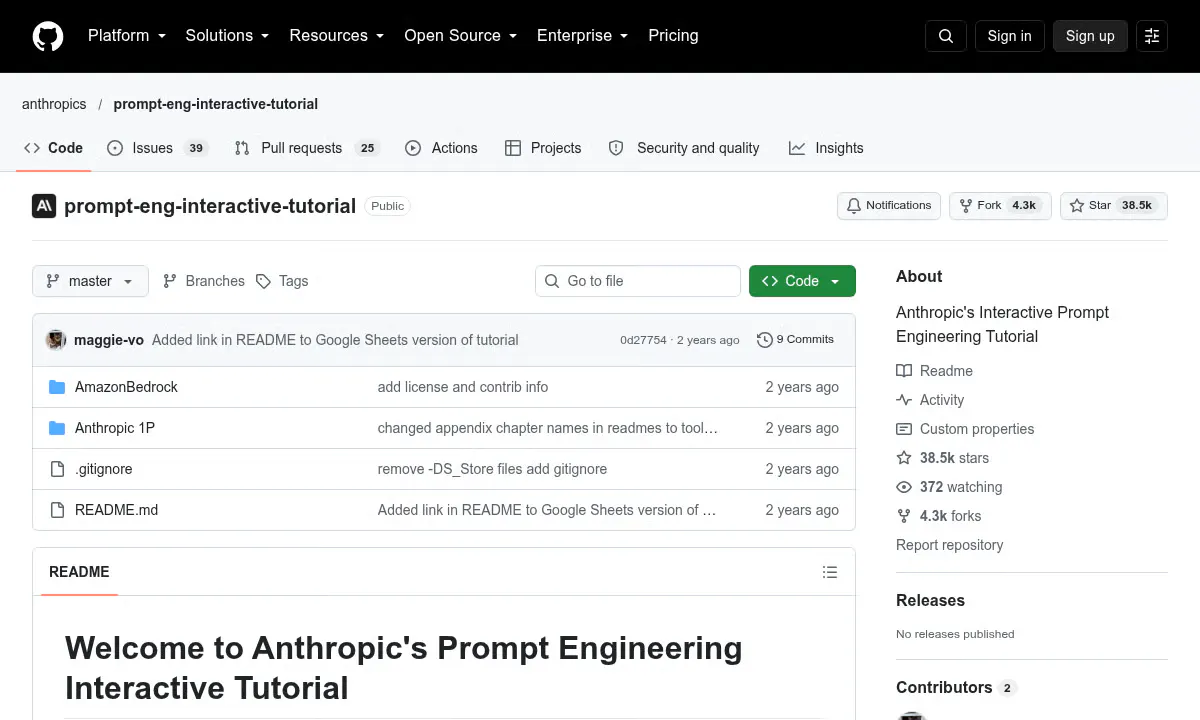The image size is (1200, 720).
Task: Open the AmazonBedrock folder
Action: [x=126, y=387]
